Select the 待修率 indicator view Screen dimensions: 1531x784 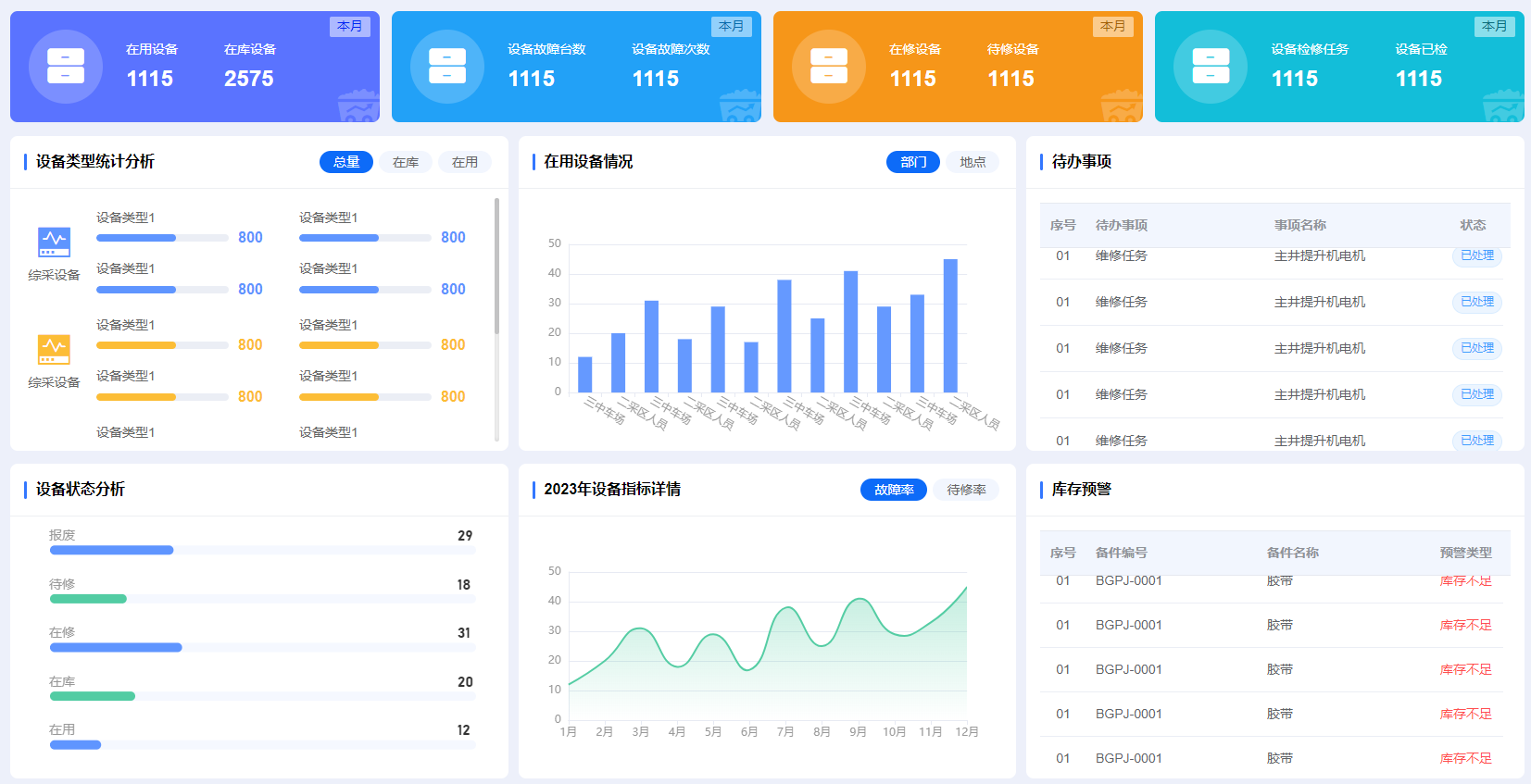[x=966, y=490]
